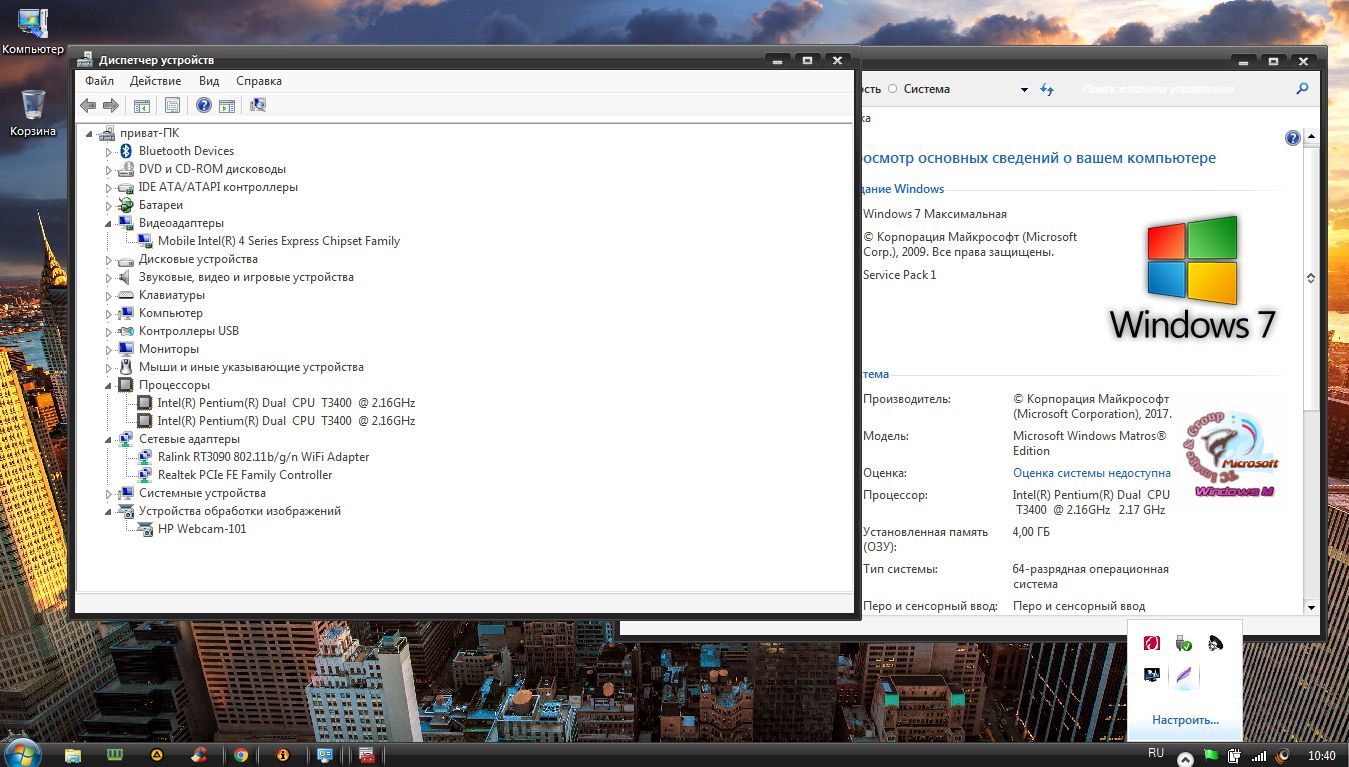This screenshot has width=1349, height=767.
Task: Open the Файл menu
Action: click(99, 81)
